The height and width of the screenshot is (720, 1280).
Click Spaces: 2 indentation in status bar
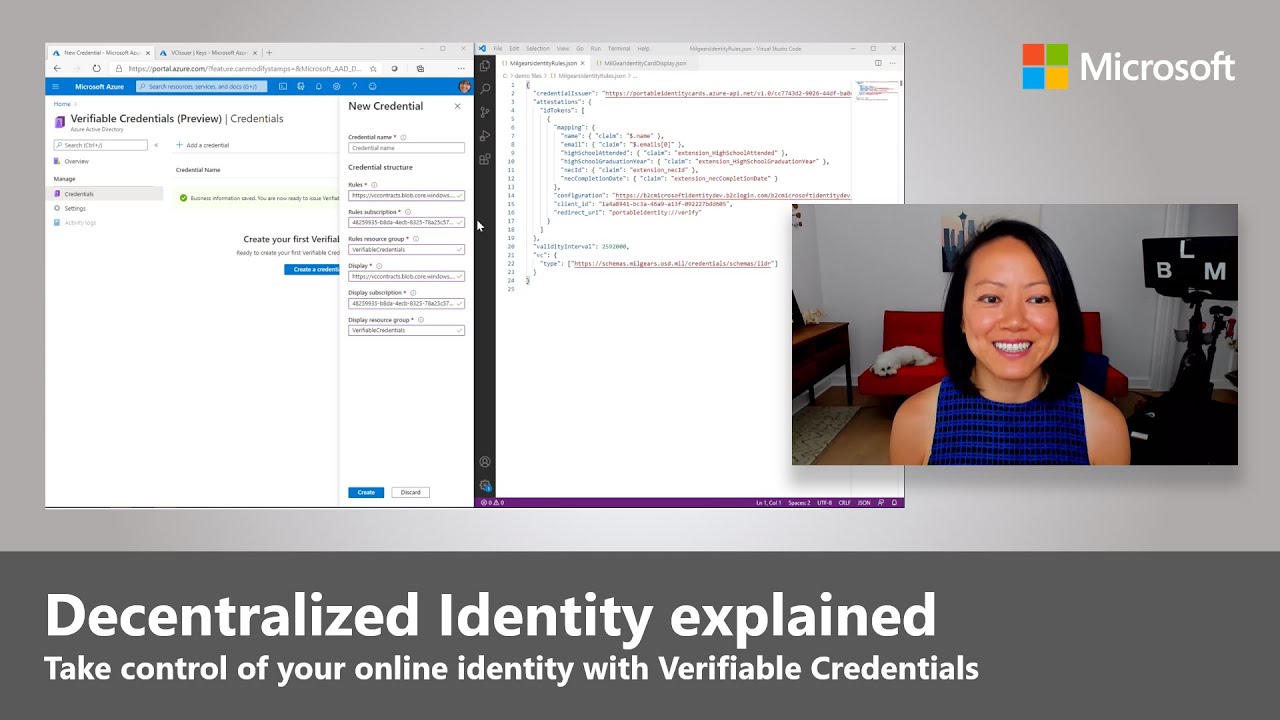coord(799,503)
